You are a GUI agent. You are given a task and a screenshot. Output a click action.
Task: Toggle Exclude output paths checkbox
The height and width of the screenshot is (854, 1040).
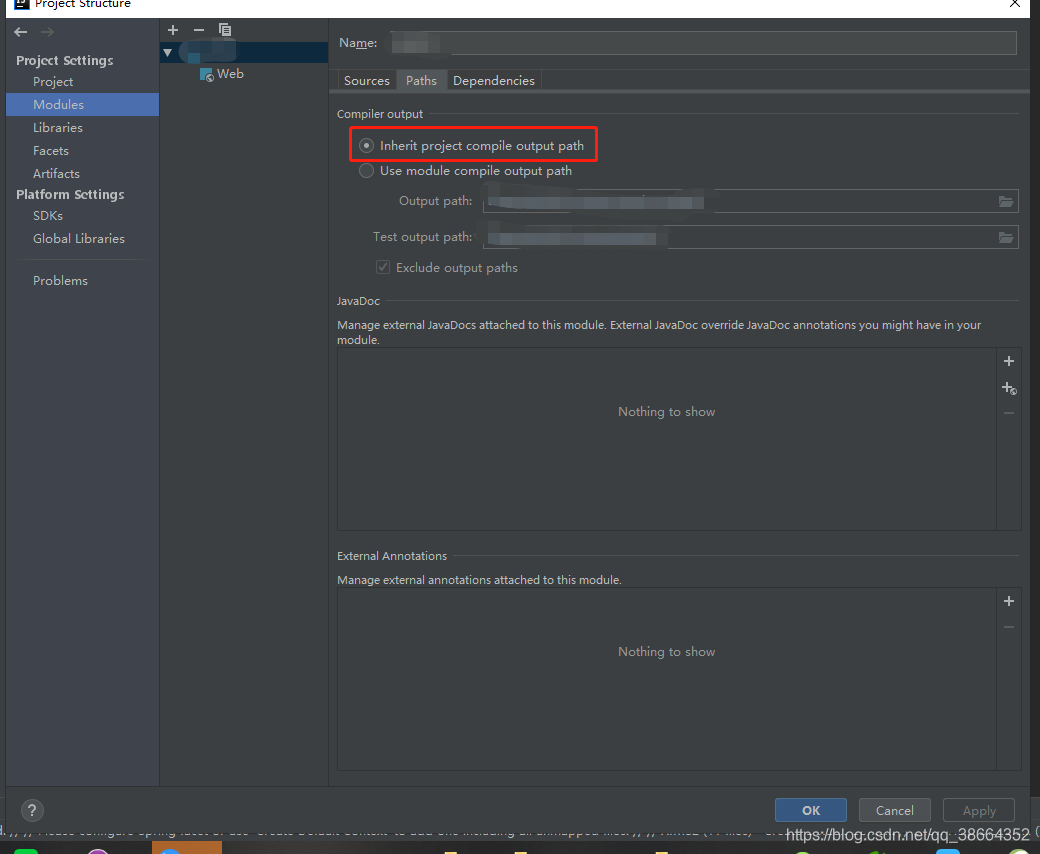(383, 267)
